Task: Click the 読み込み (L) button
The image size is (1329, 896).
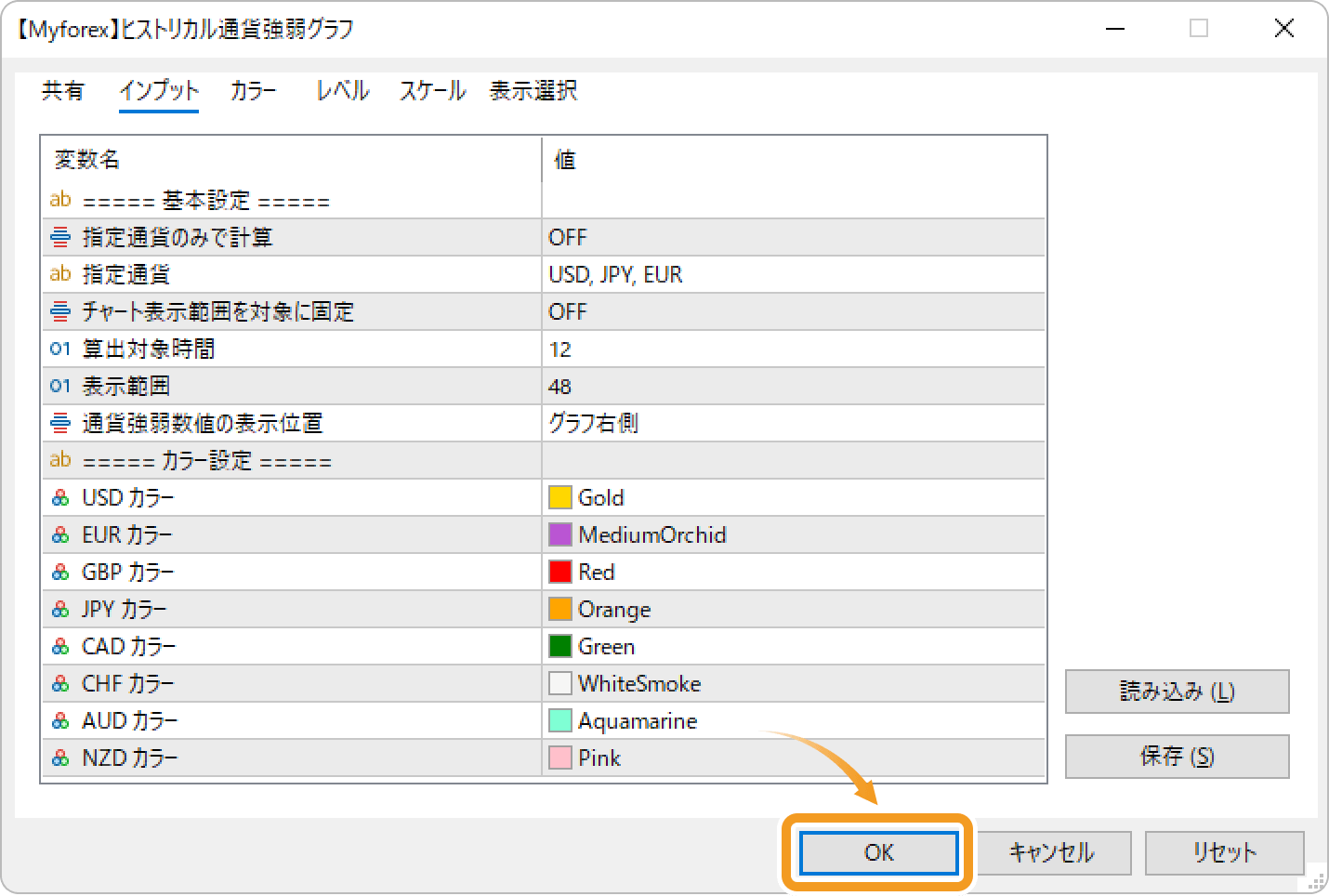Action: click(x=1176, y=692)
